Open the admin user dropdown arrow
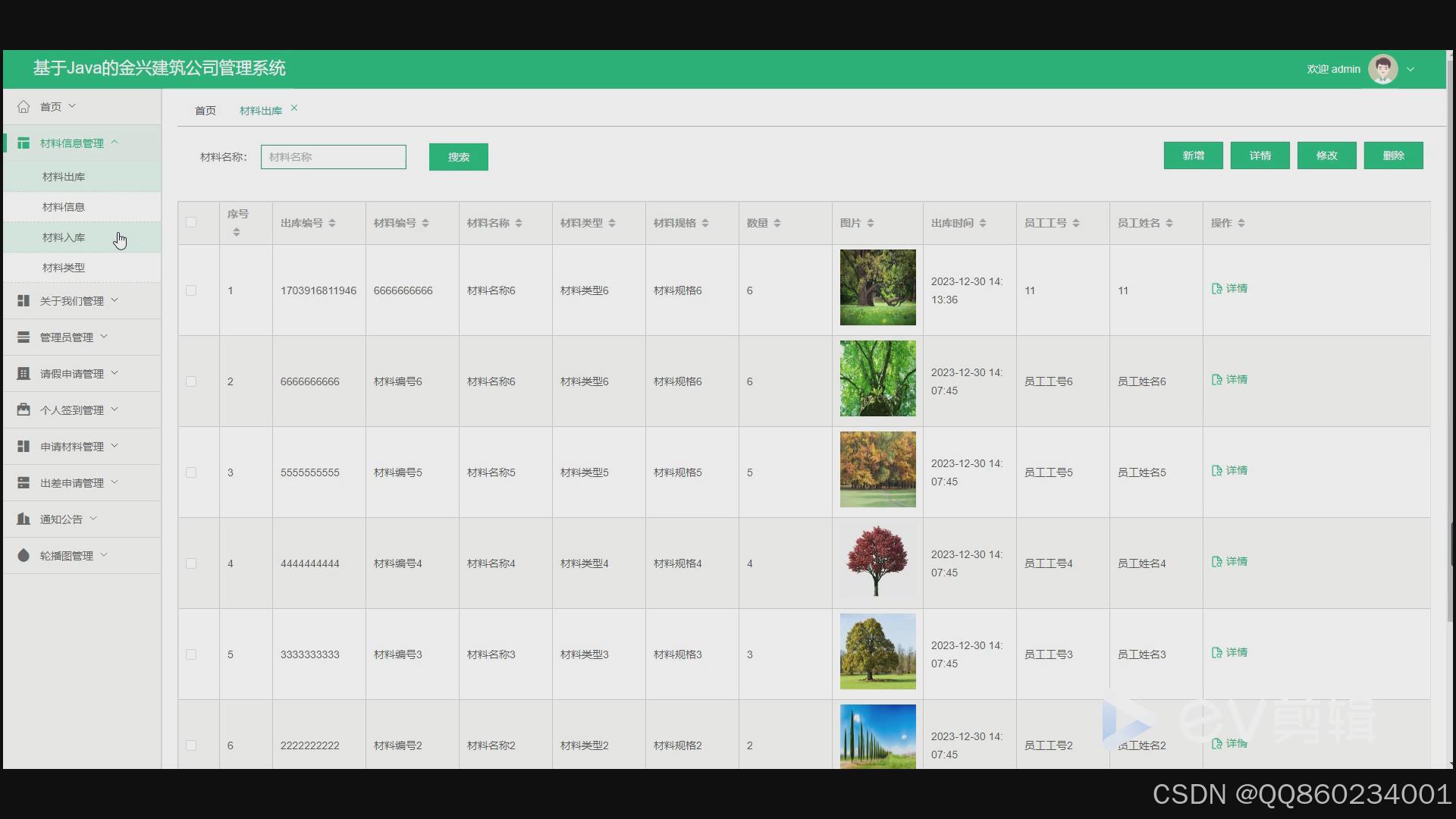Screen dimensions: 1456x819 point(1410,69)
